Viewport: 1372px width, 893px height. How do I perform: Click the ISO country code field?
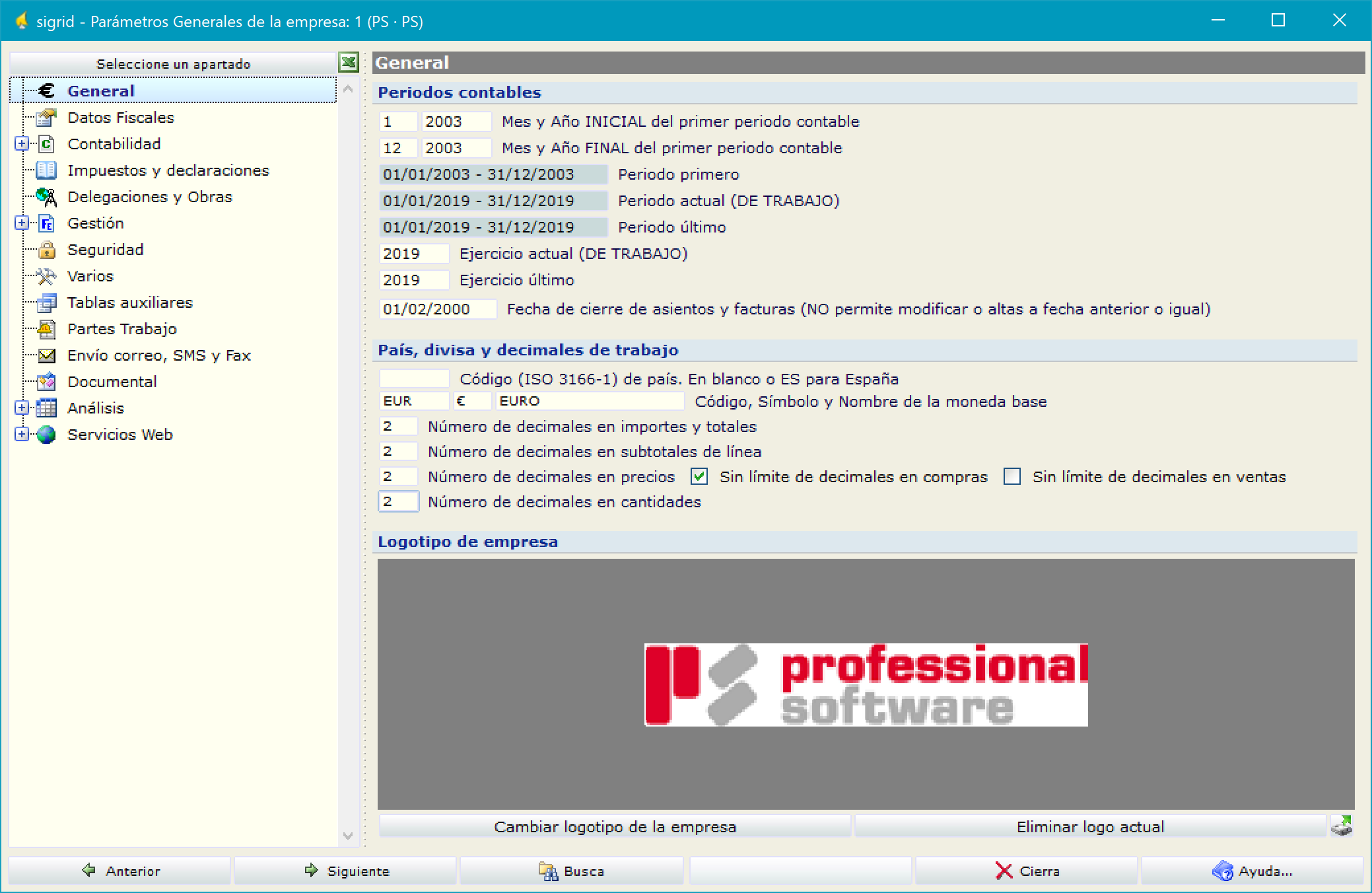point(414,378)
